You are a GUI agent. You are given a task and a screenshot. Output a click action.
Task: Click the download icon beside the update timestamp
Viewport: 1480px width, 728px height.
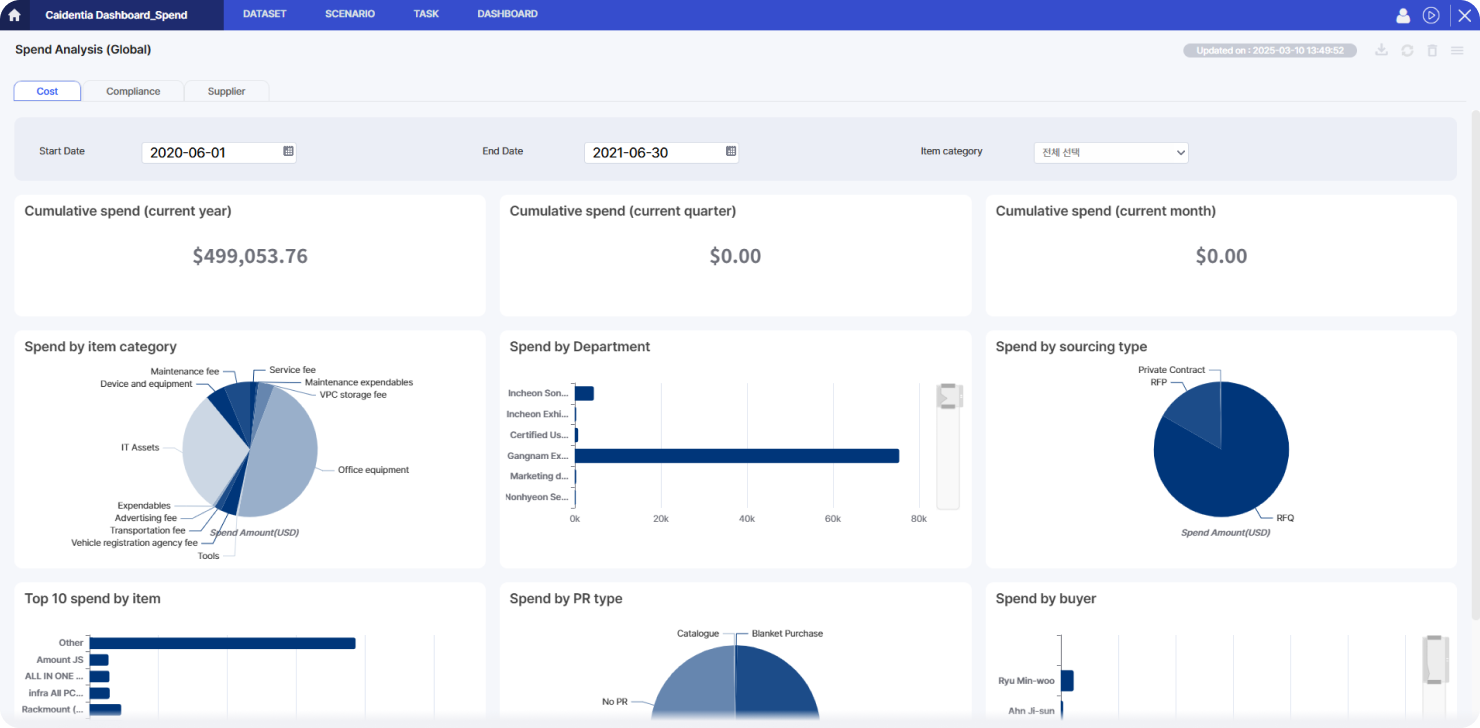[x=1381, y=50]
